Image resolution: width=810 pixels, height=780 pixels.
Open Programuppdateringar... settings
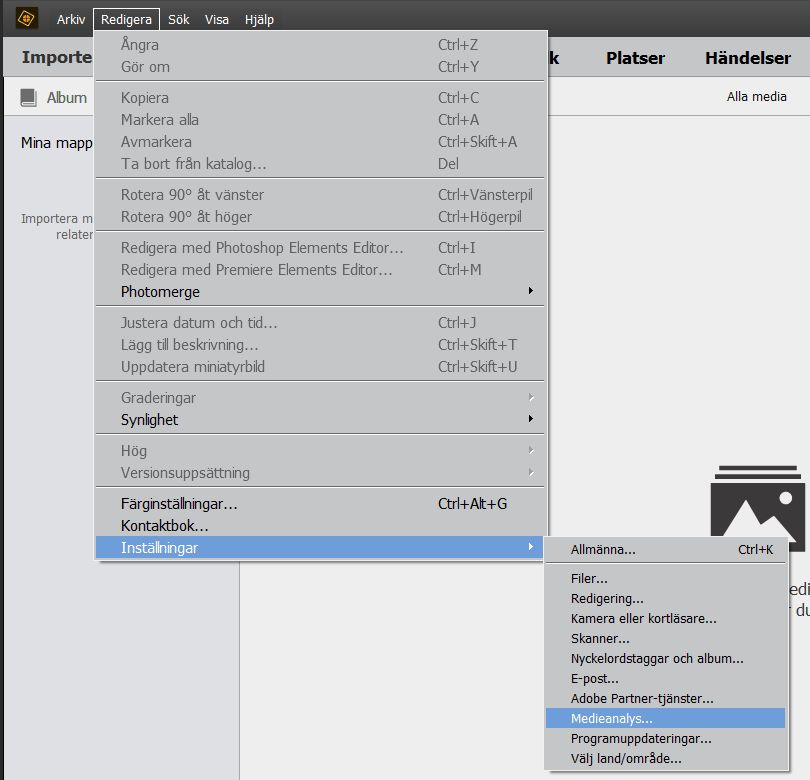pyautogui.click(x=666, y=739)
